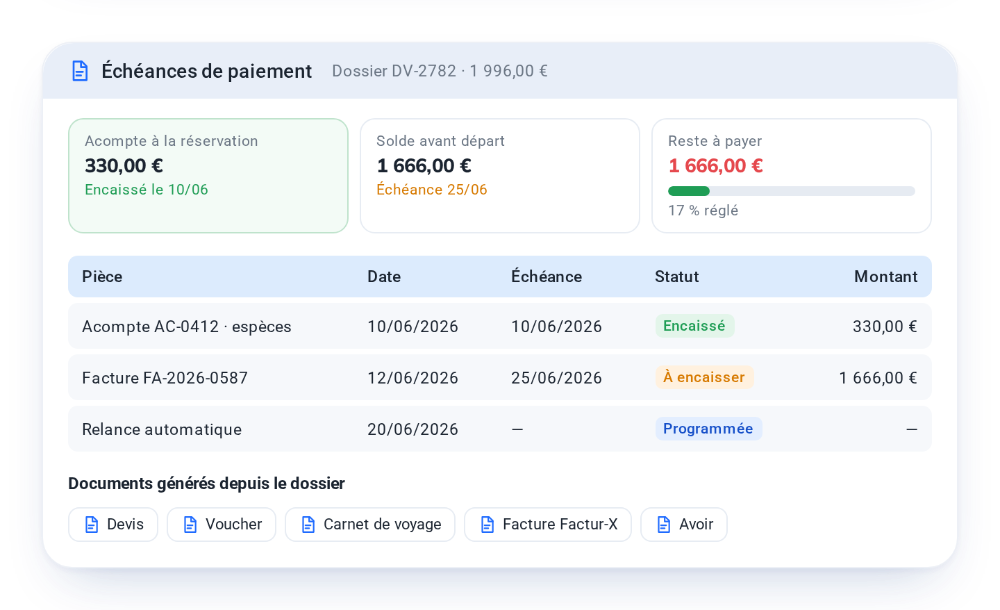Click the 20/06/2026 date cell
The width and height of the screenshot is (1000, 610).
pyautogui.click(x=413, y=429)
